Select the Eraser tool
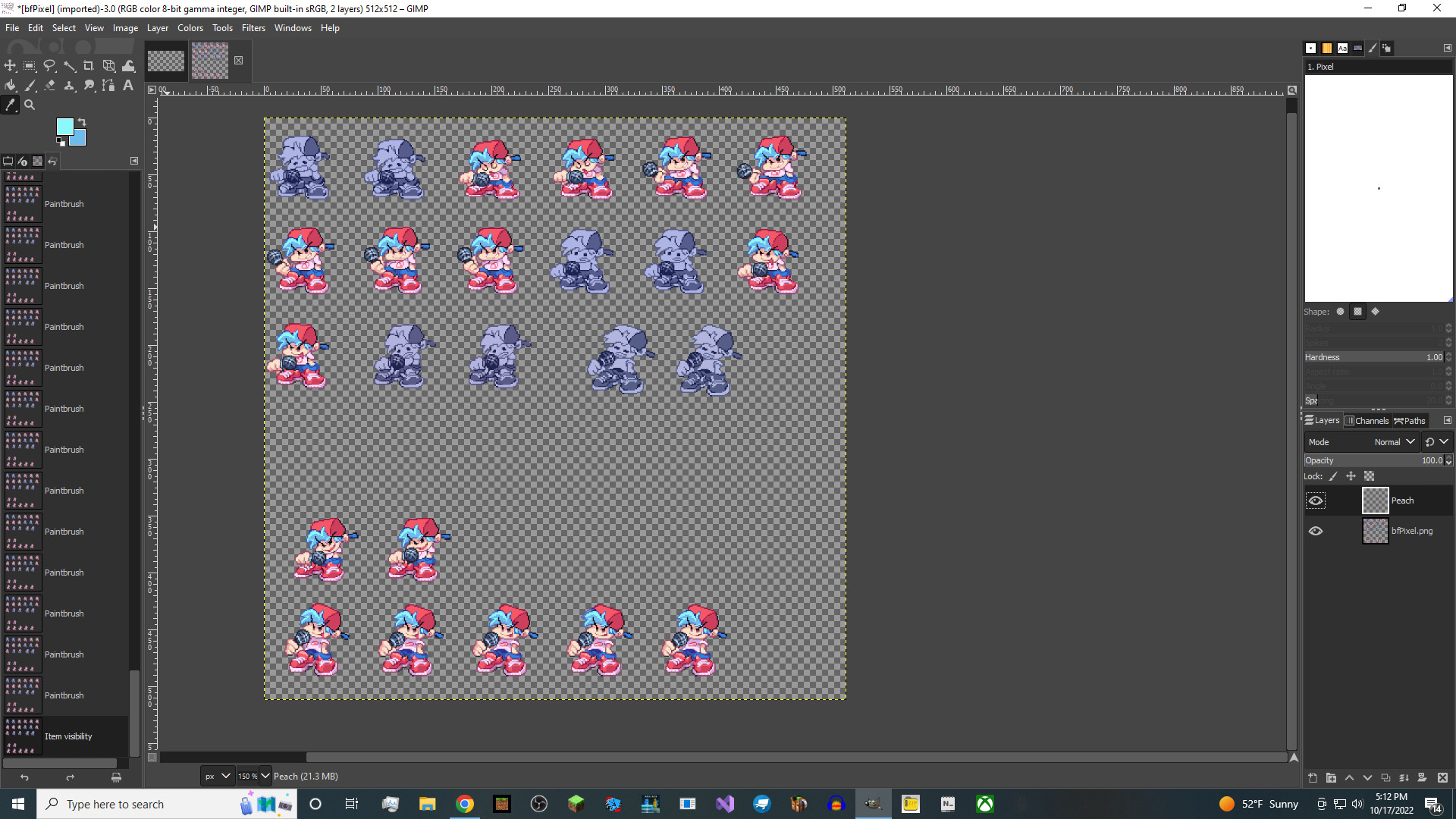1456x819 pixels. [50, 85]
